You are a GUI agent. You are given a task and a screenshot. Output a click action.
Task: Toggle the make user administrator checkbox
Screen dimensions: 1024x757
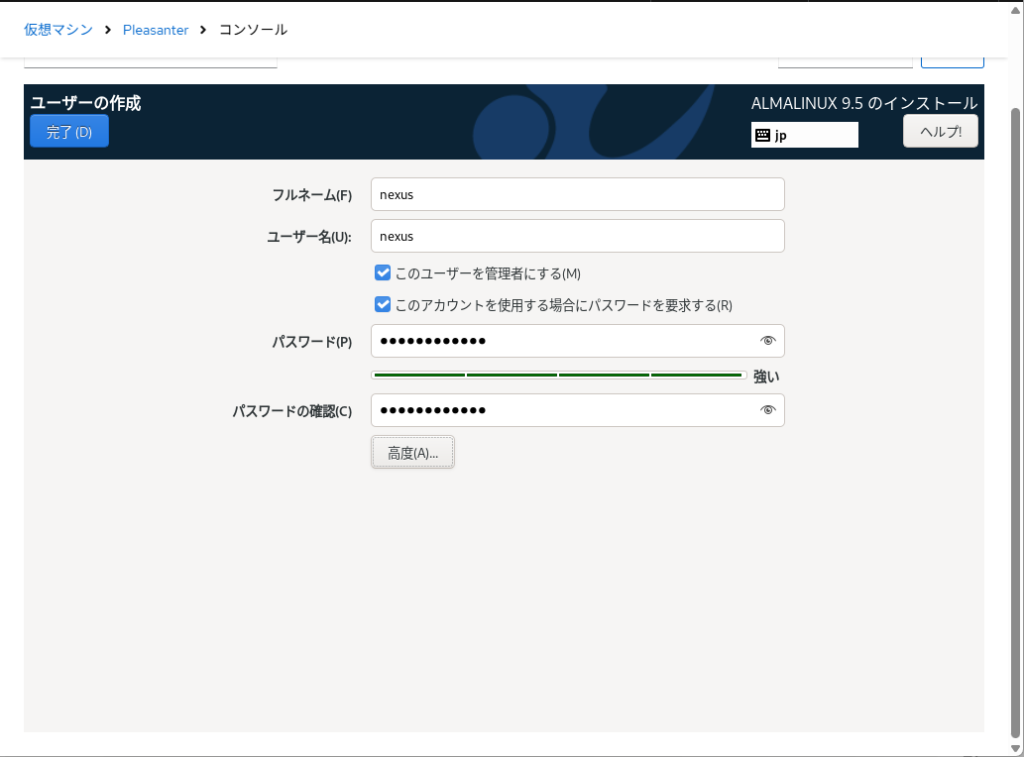[x=382, y=273]
